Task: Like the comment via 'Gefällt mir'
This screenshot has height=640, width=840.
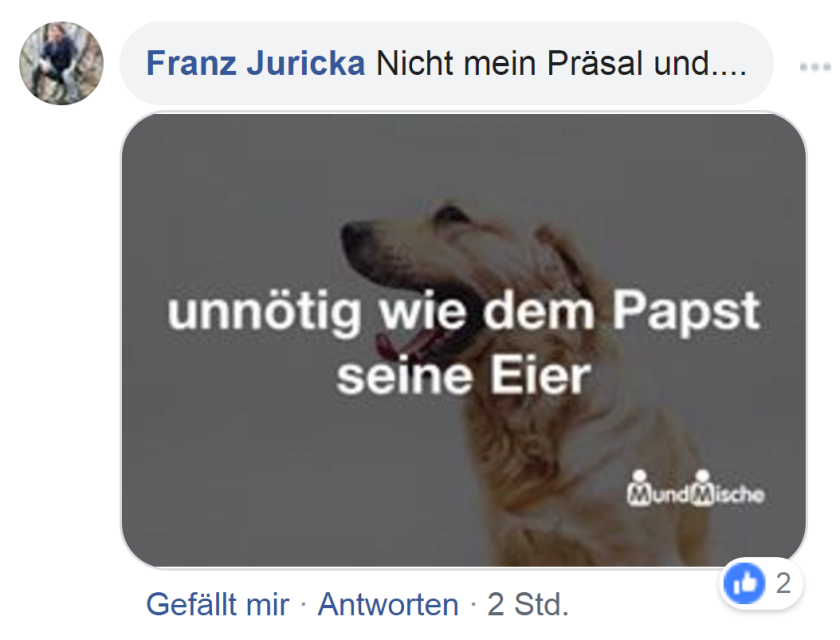Action: pyautogui.click(x=218, y=605)
